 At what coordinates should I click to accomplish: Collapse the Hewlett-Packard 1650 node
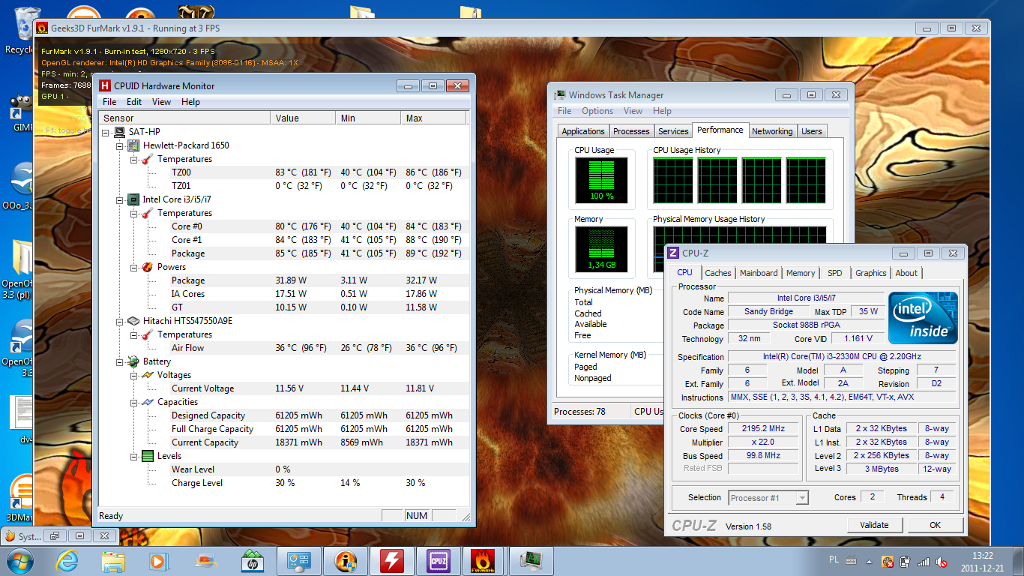coord(120,146)
